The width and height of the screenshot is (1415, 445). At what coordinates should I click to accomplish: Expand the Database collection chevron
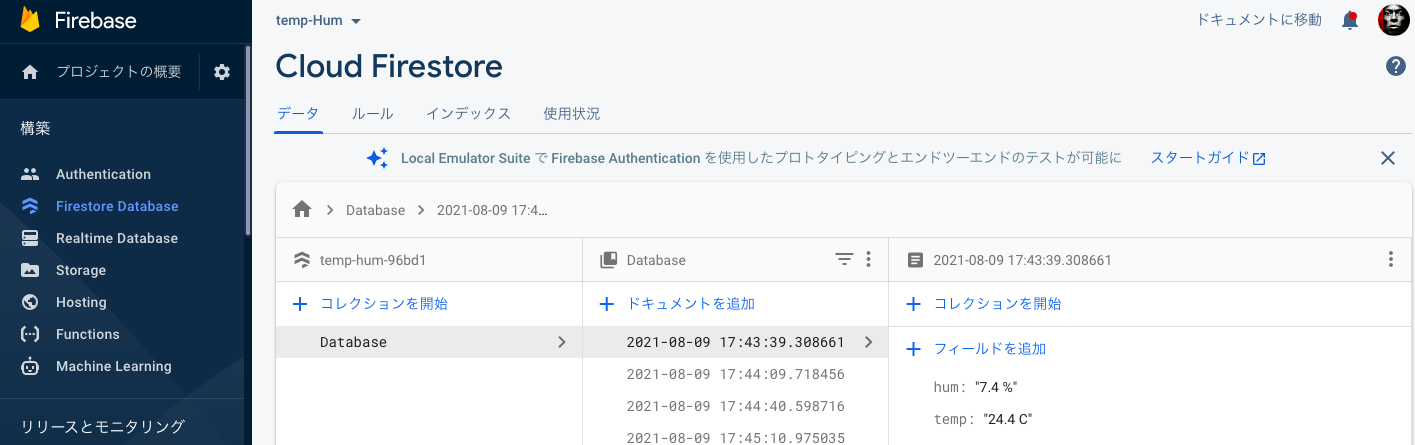(562, 342)
